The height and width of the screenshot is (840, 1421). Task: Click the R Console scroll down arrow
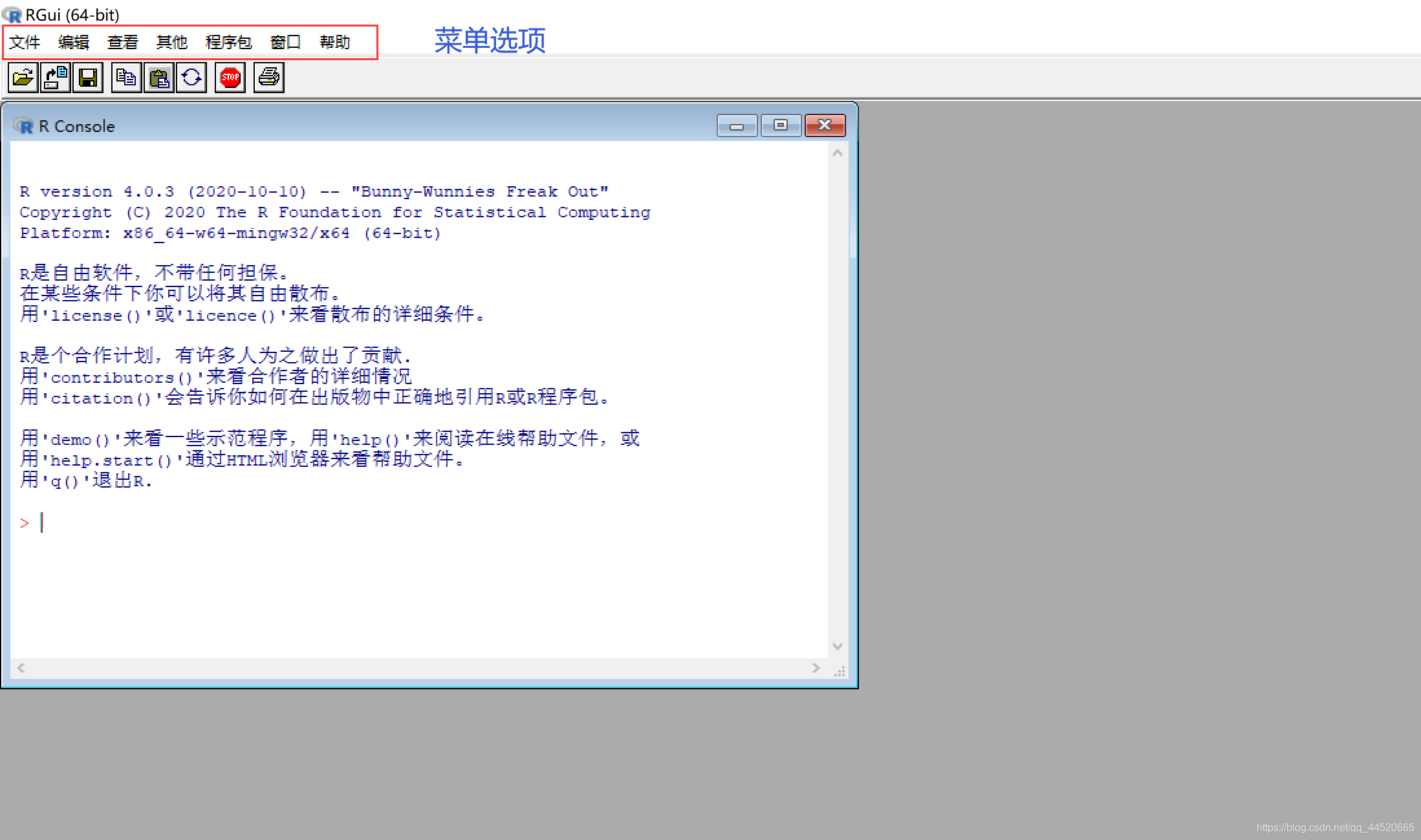(838, 646)
